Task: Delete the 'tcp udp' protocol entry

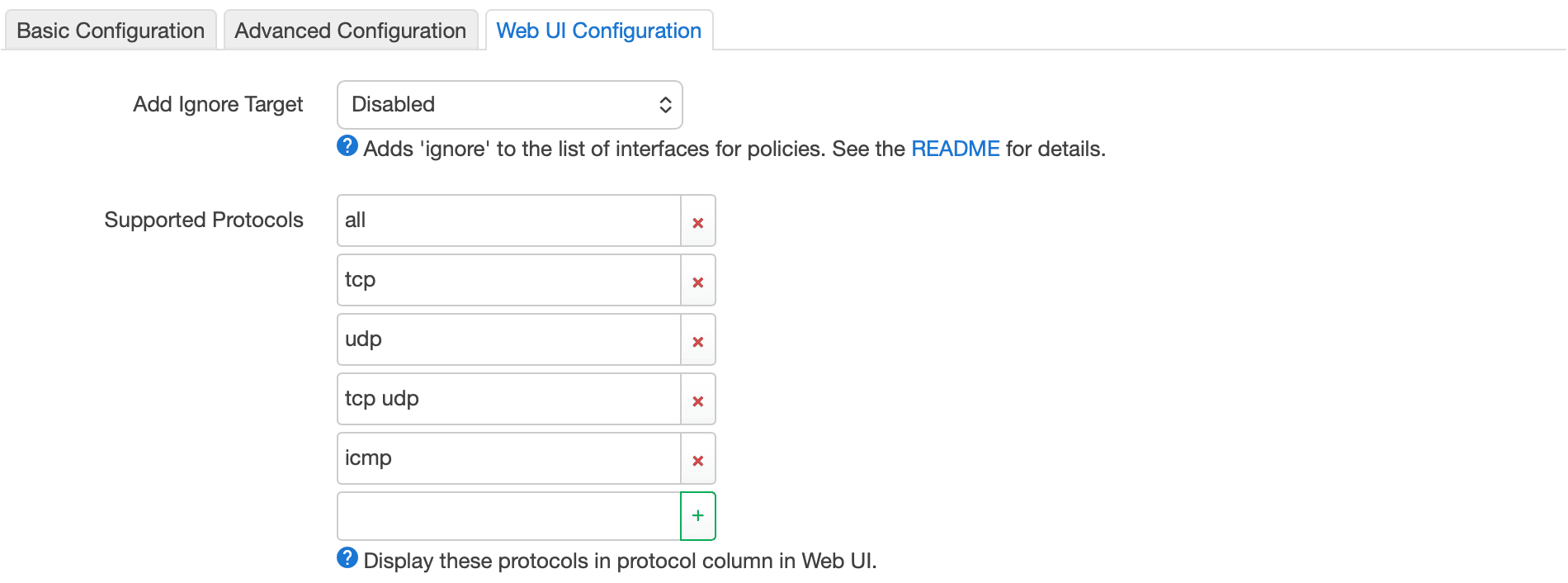Action: 697,399
